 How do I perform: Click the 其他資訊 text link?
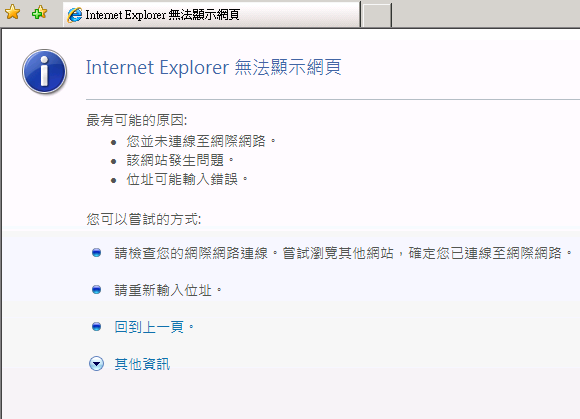click(142, 364)
